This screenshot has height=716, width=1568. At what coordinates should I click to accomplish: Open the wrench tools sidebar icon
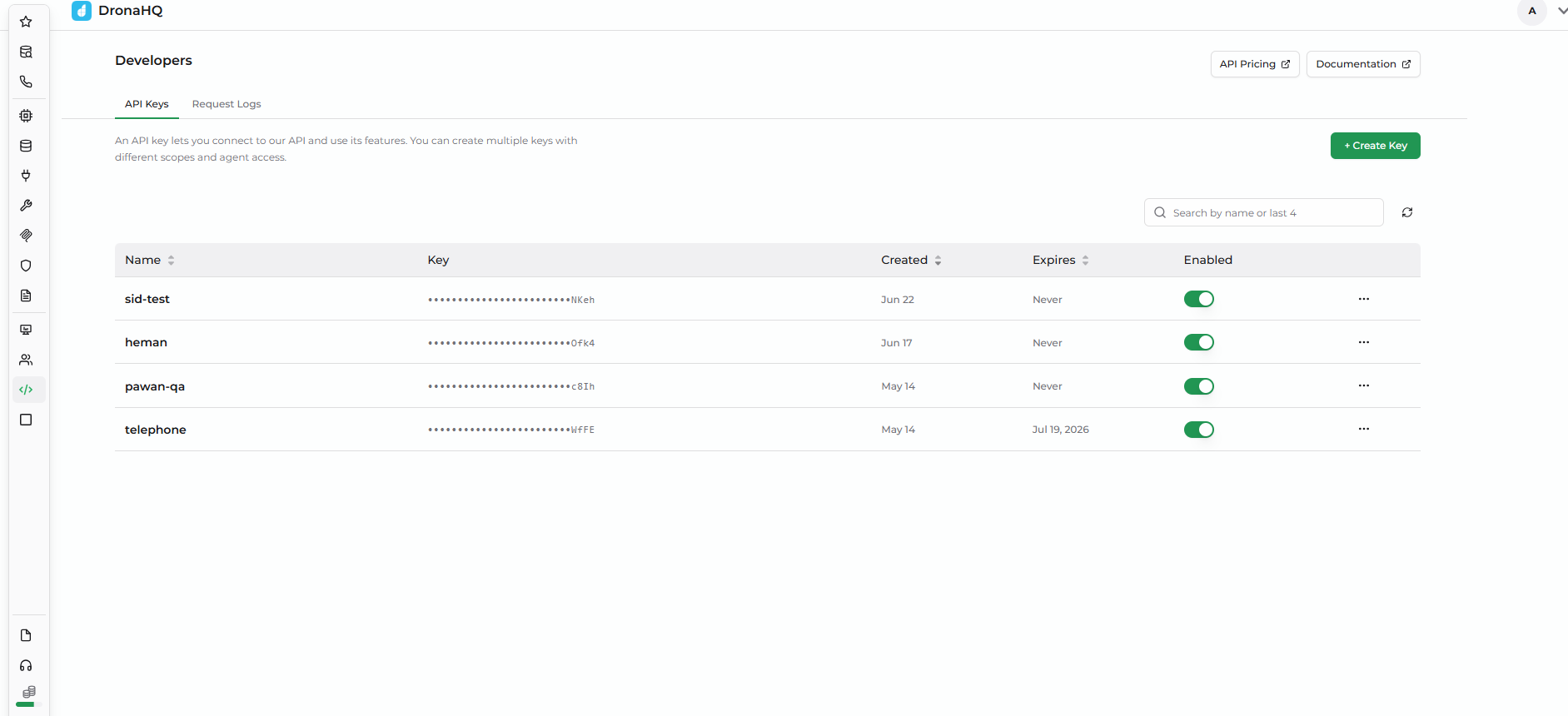(26, 206)
